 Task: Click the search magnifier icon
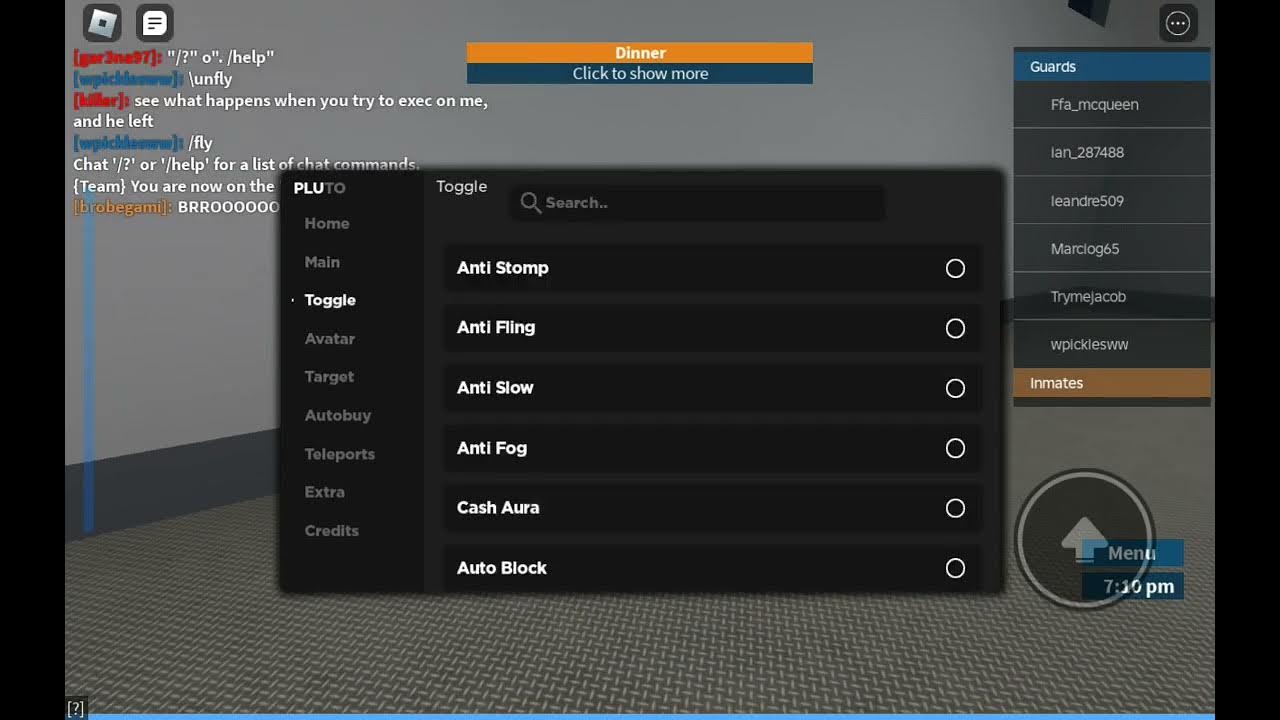coord(531,203)
